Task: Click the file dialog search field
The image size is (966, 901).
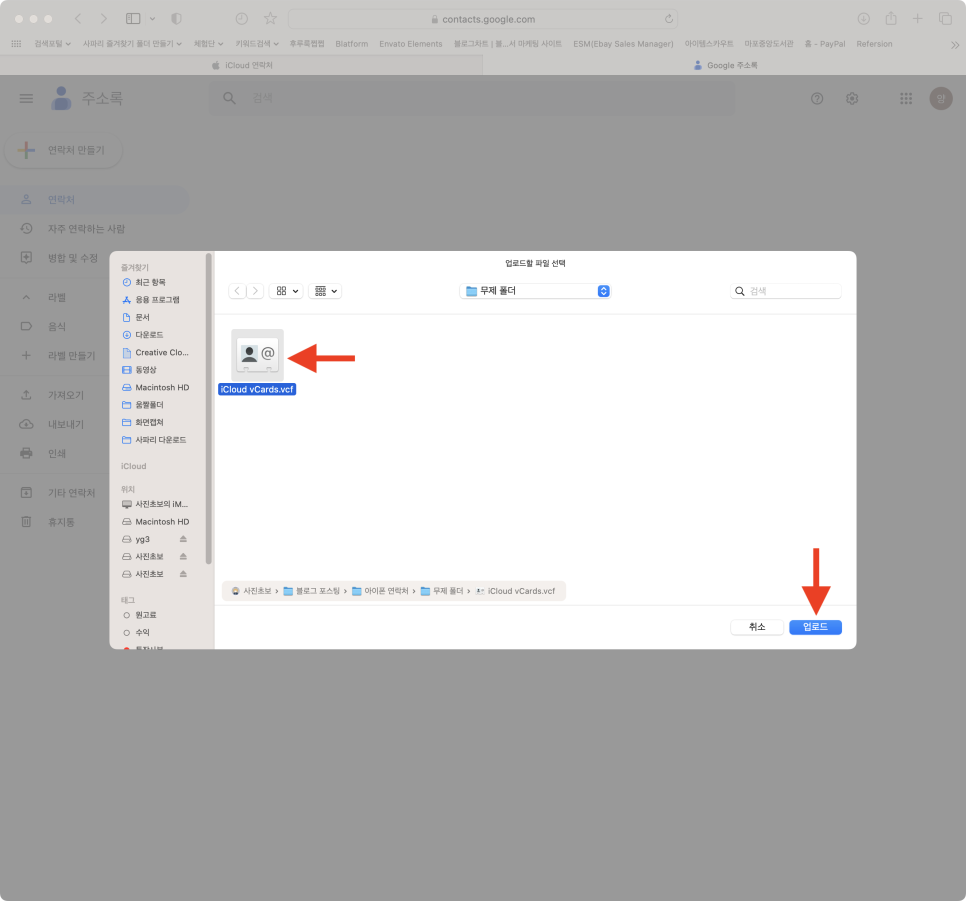Action: [785, 291]
